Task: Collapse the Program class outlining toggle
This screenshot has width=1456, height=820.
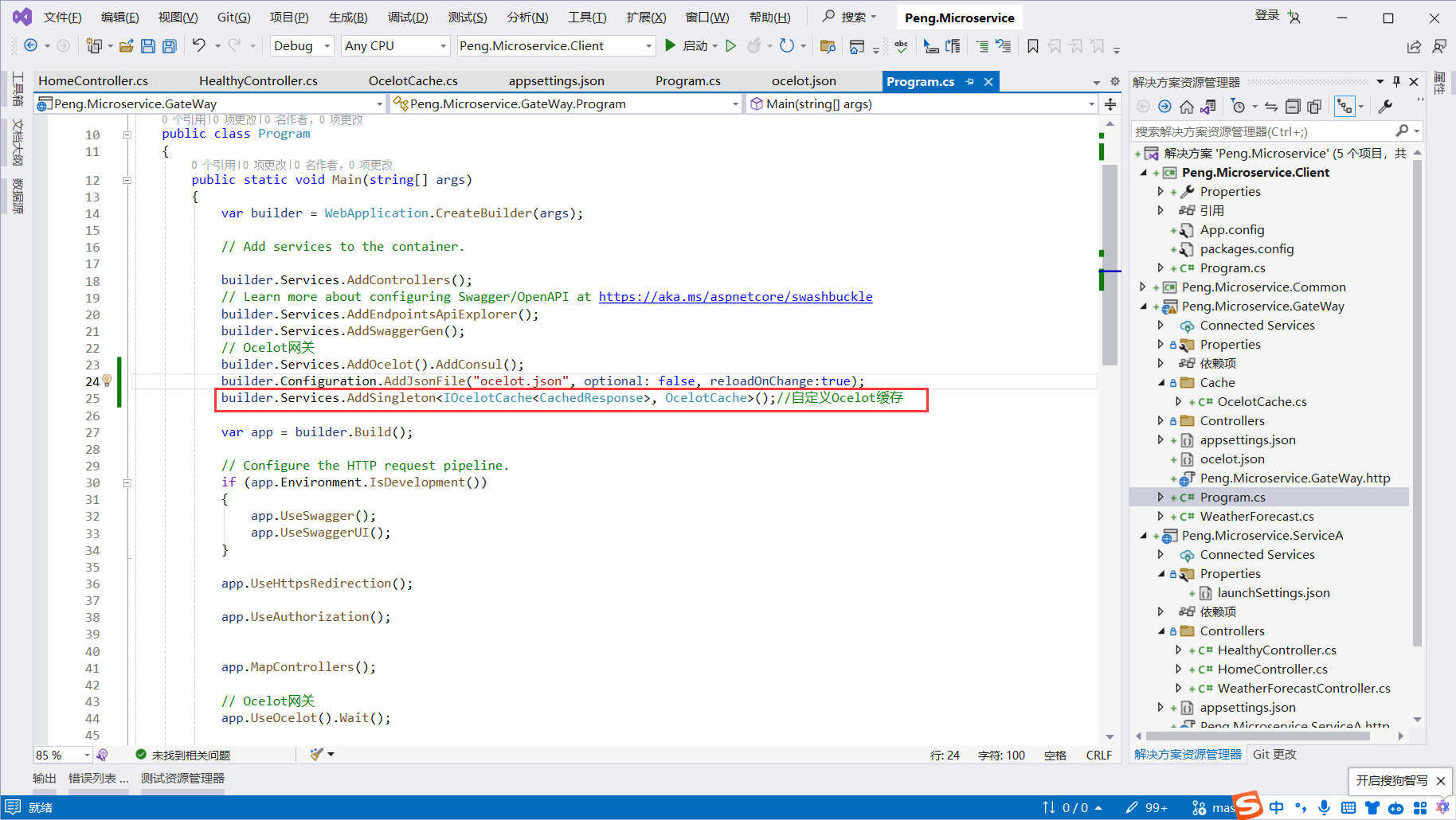Action: pyautogui.click(x=127, y=135)
